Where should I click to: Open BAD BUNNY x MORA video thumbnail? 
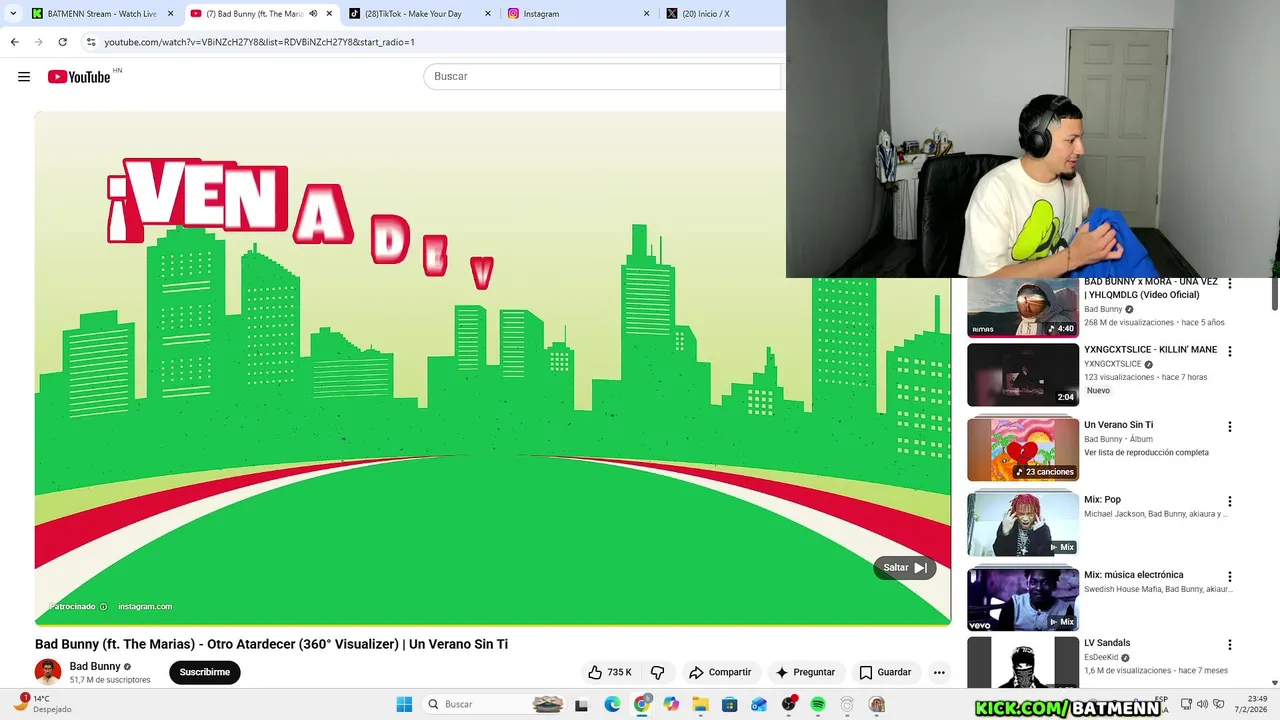(1023, 307)
